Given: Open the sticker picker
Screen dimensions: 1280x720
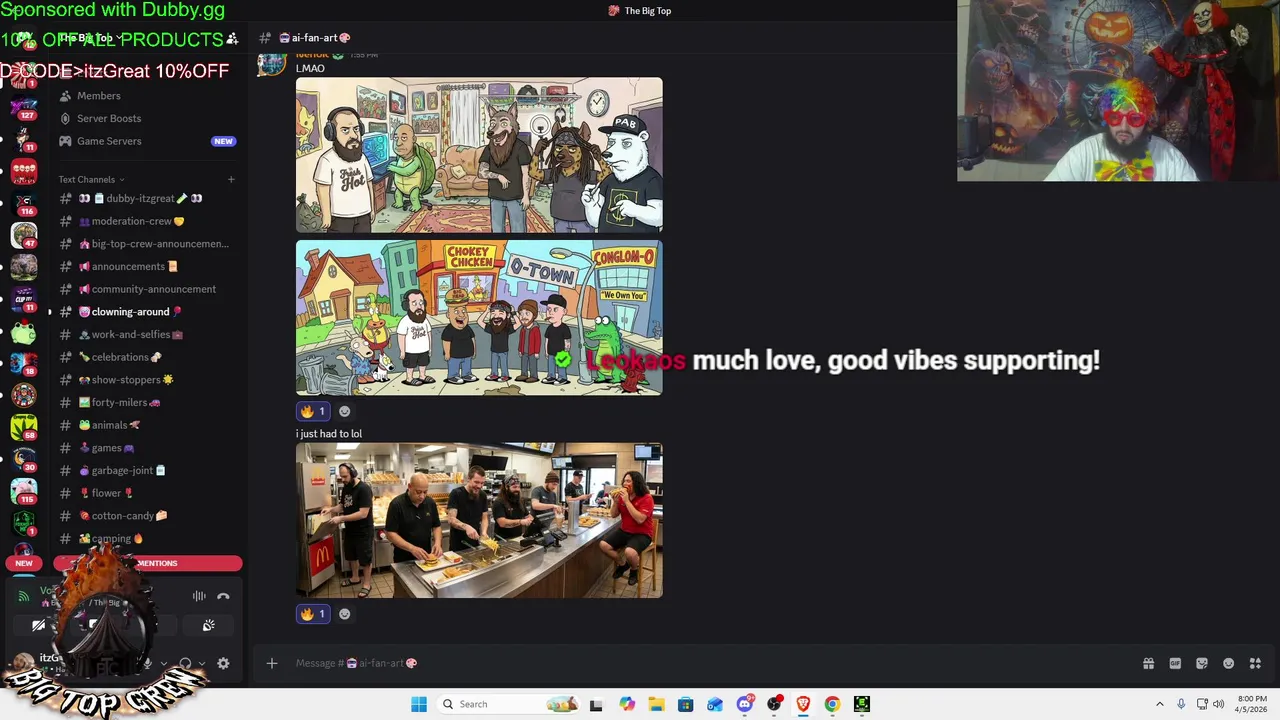Looking at the screenshot, I should (1202, 663).
